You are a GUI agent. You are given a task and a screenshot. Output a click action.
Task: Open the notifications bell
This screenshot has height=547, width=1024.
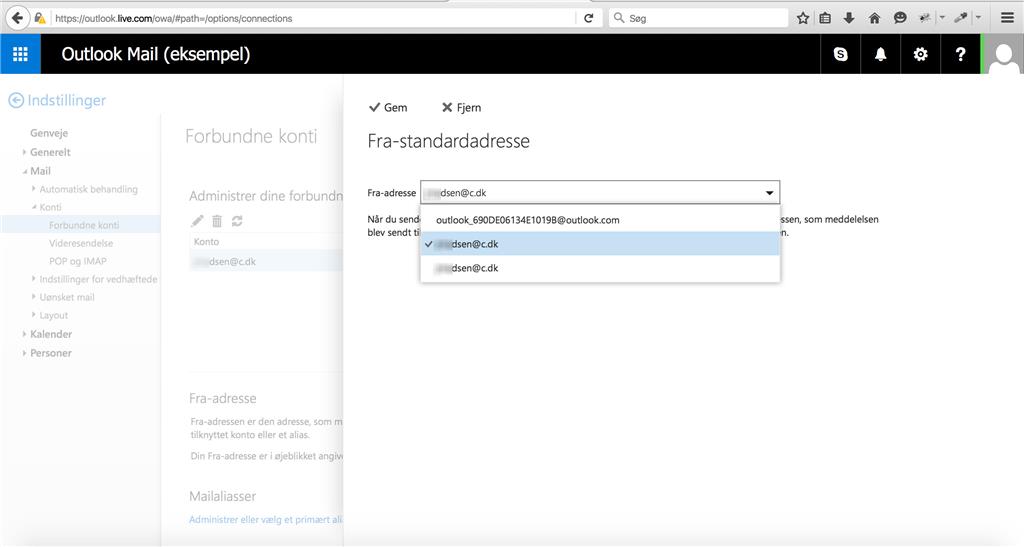pos(880,54)
